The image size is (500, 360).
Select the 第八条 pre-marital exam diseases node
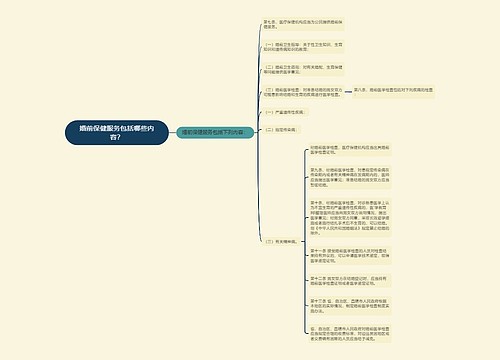393,90
